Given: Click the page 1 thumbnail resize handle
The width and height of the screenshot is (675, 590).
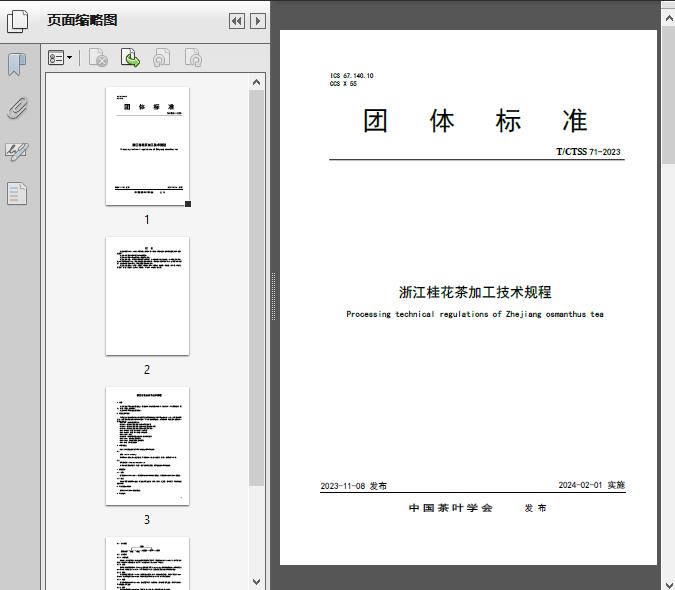Looking at the screenshot, I should pyautogui.click(x=188, y=204).
